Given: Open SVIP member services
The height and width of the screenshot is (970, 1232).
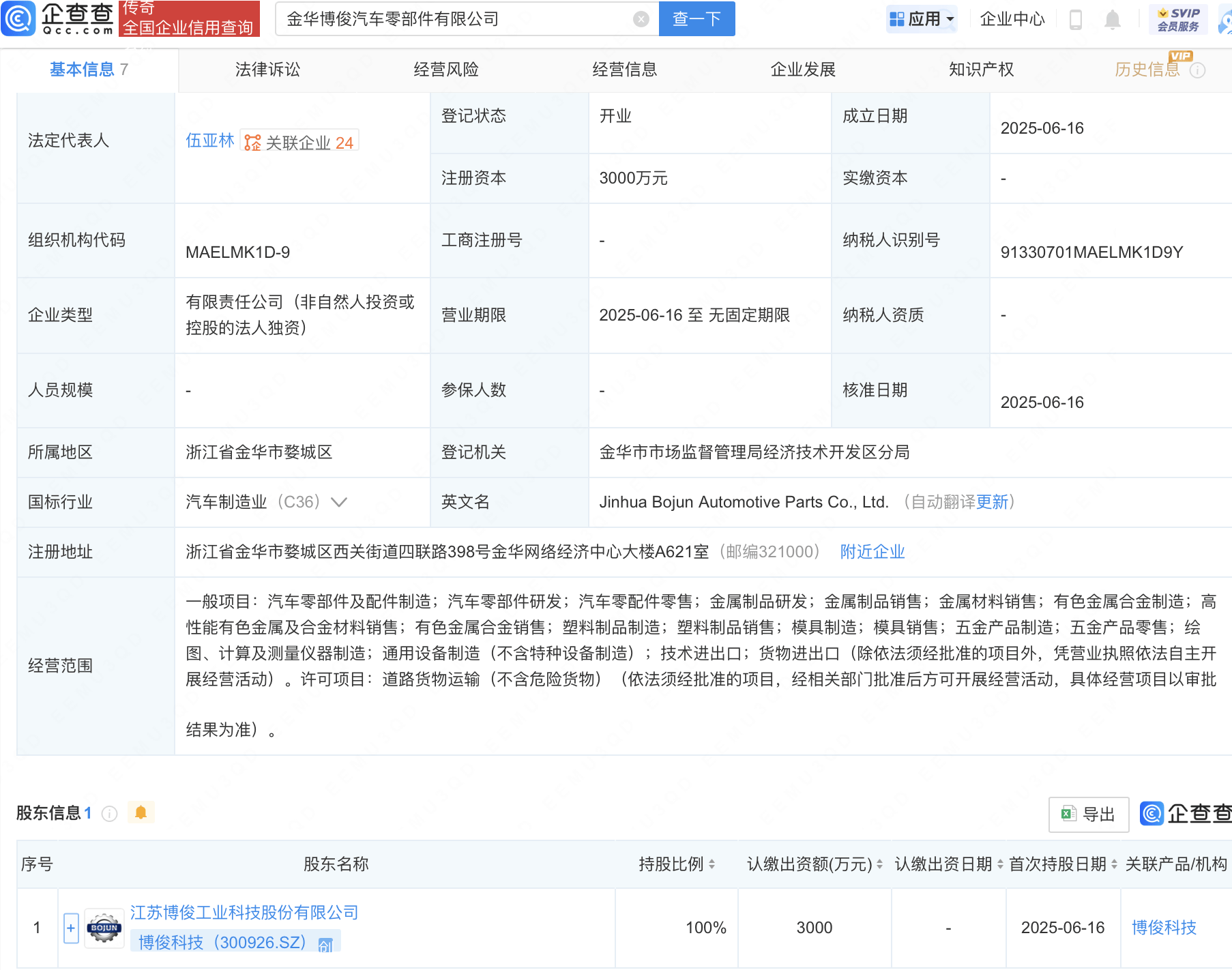Looking at the screenshot, I should click(1178, 19).
